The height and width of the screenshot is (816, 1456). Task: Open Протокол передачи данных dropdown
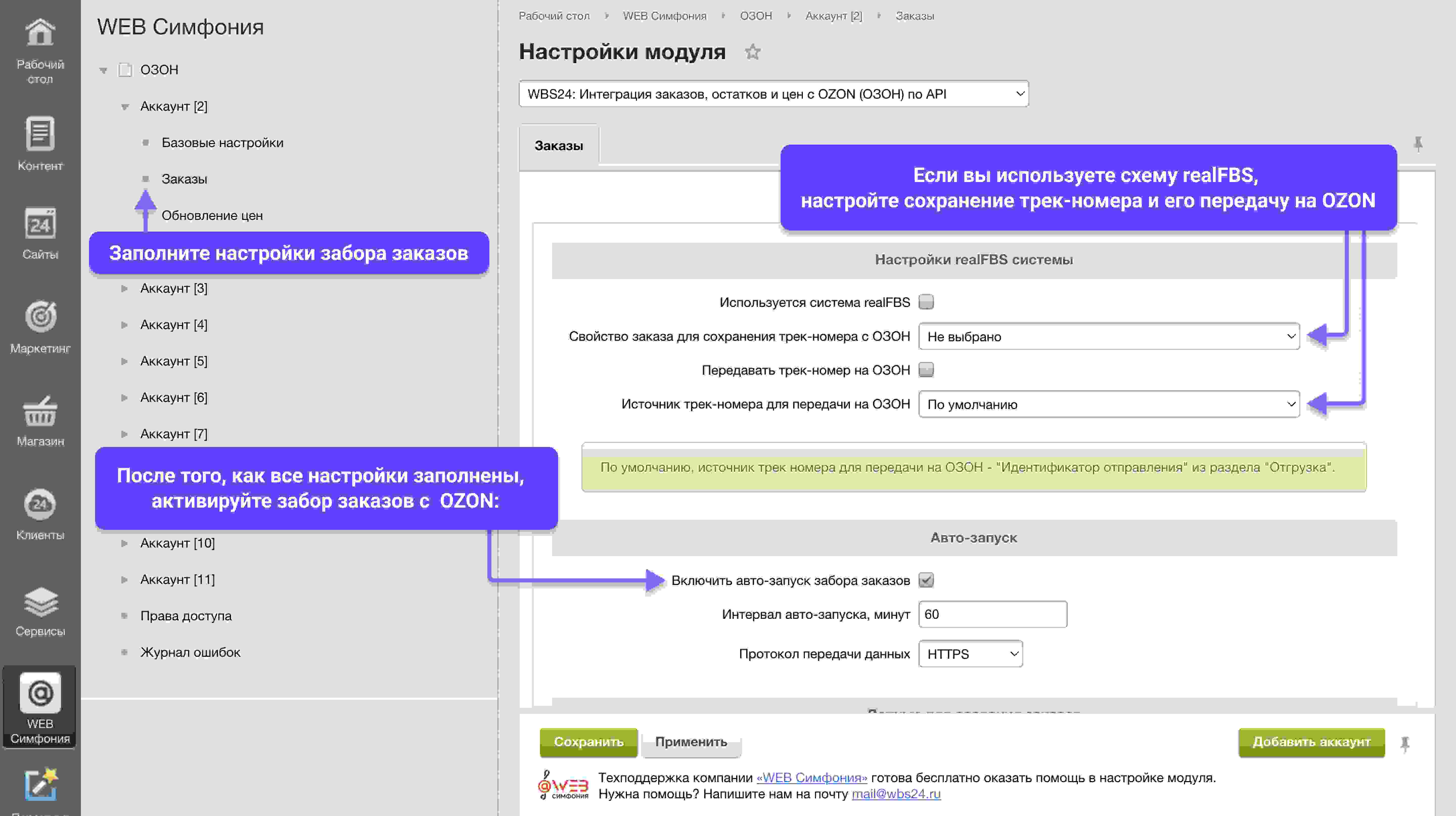[x=970, y=654]
